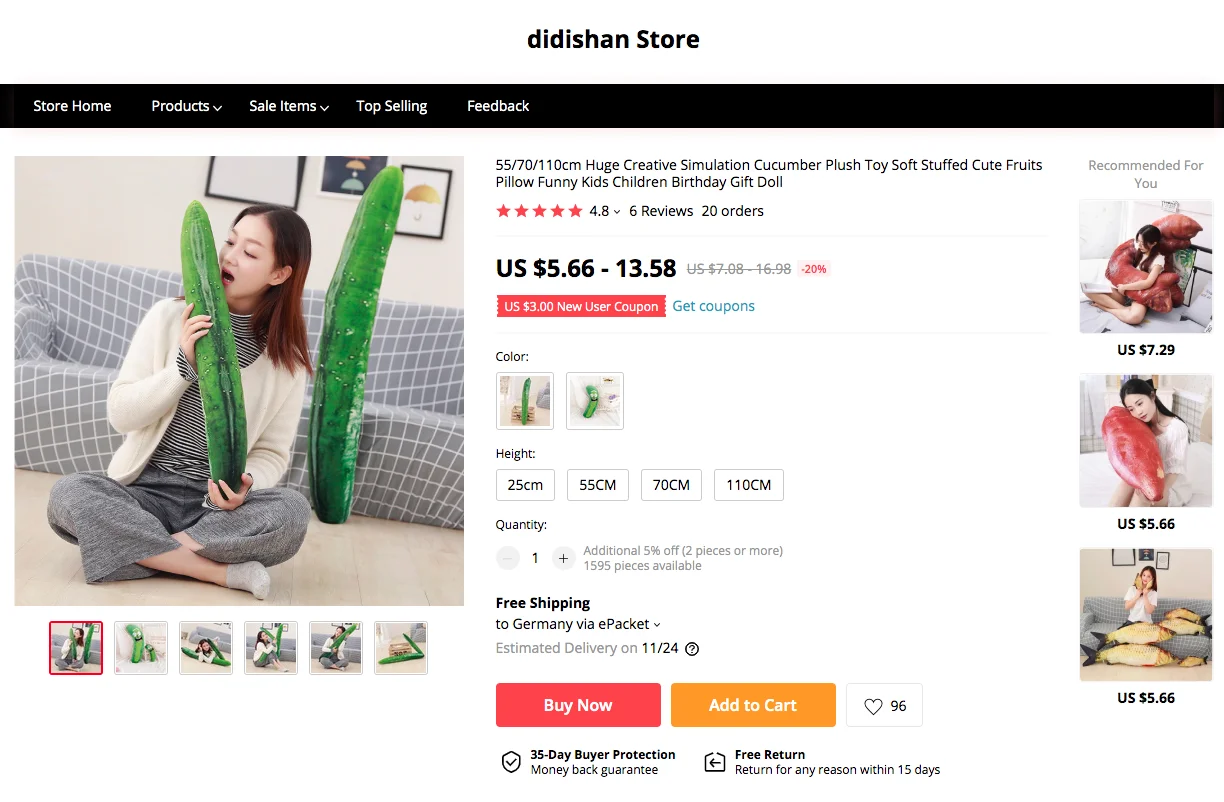Click the Buyer Protection shield icon
The image size is (1224, 802).
click(x=511, y=763)
